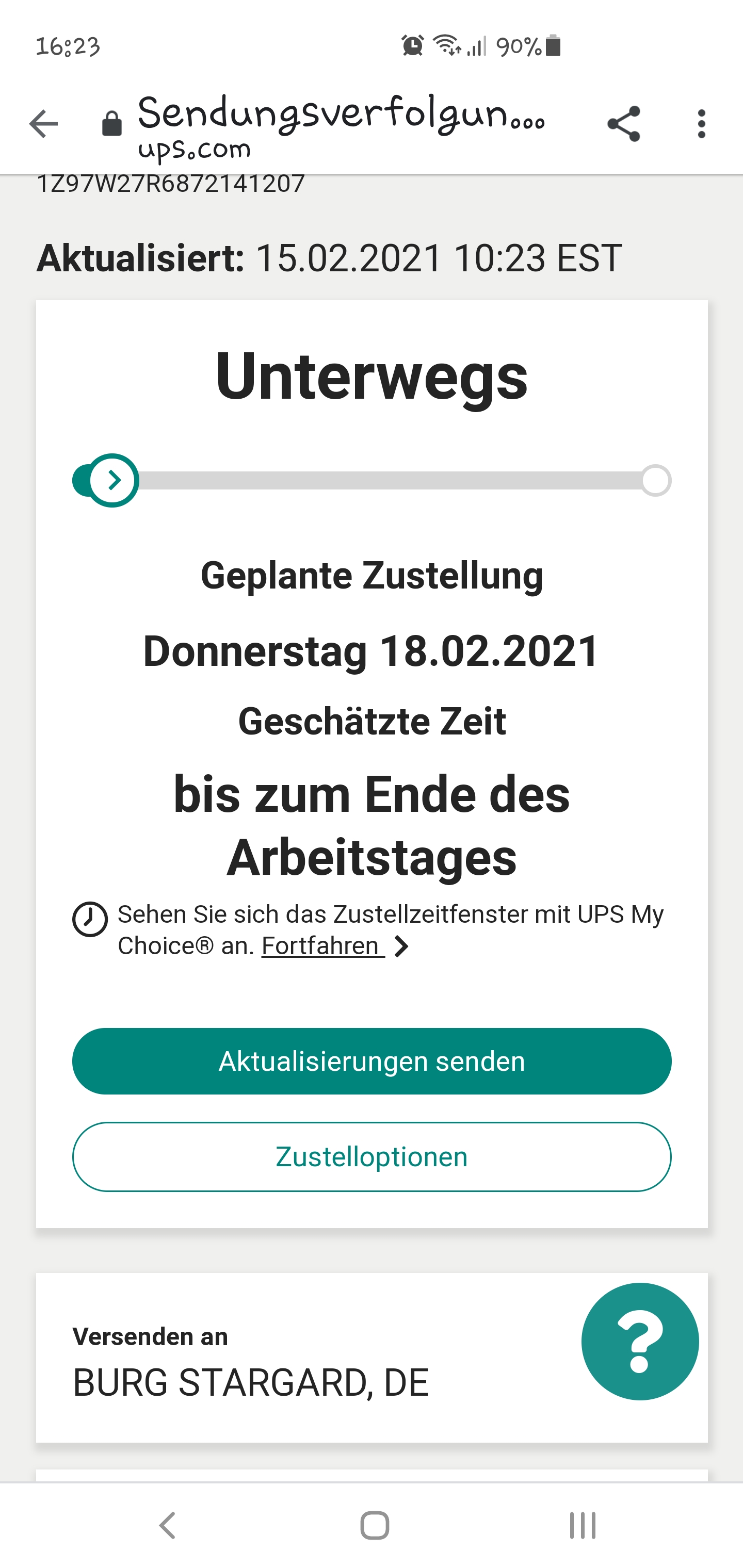The image size is (743, 1568).
Task: Tap the green progress marker on tracking bar
Action: [x=112, y=480]
